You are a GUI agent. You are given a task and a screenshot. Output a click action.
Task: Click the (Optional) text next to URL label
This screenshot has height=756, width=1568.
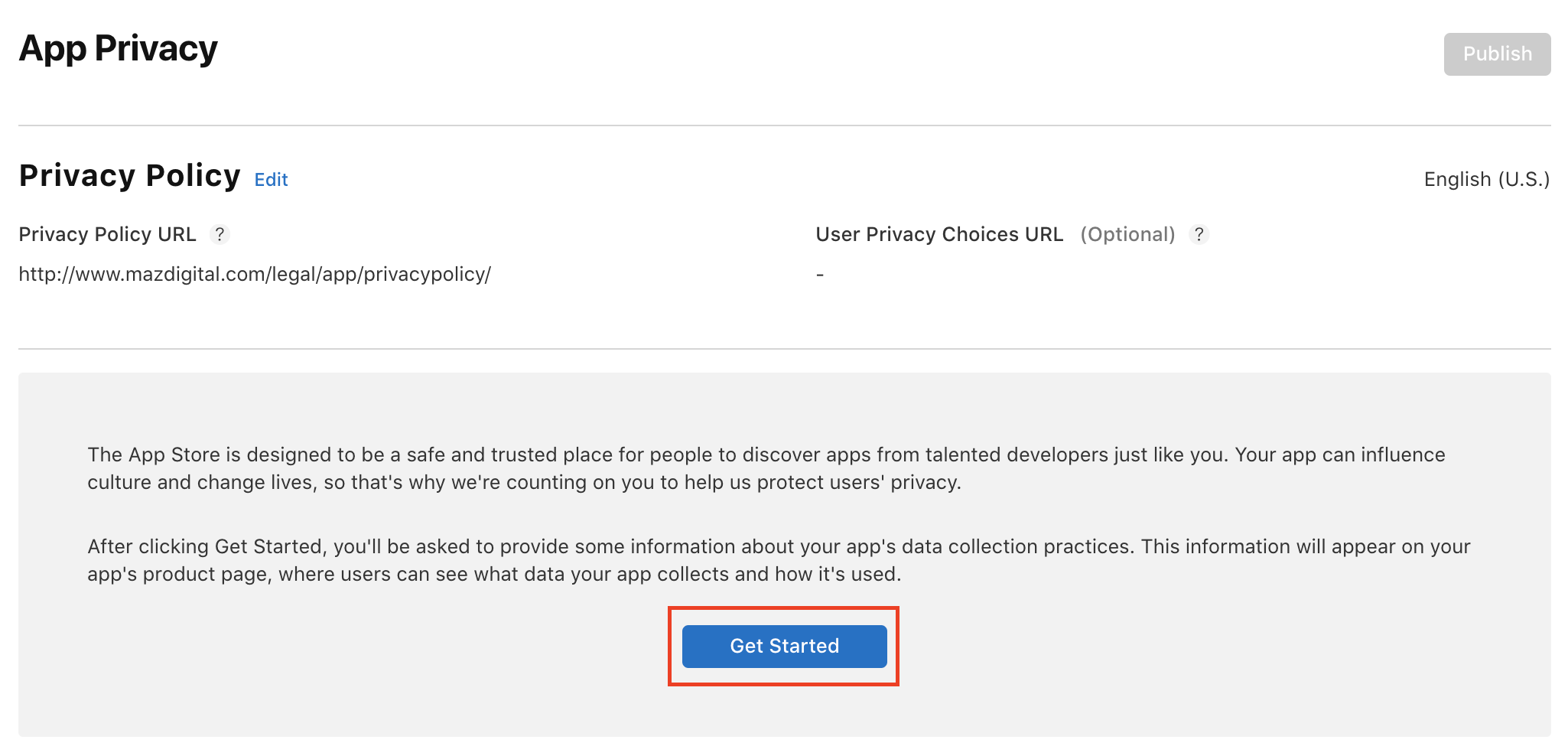click(1127, 234)
